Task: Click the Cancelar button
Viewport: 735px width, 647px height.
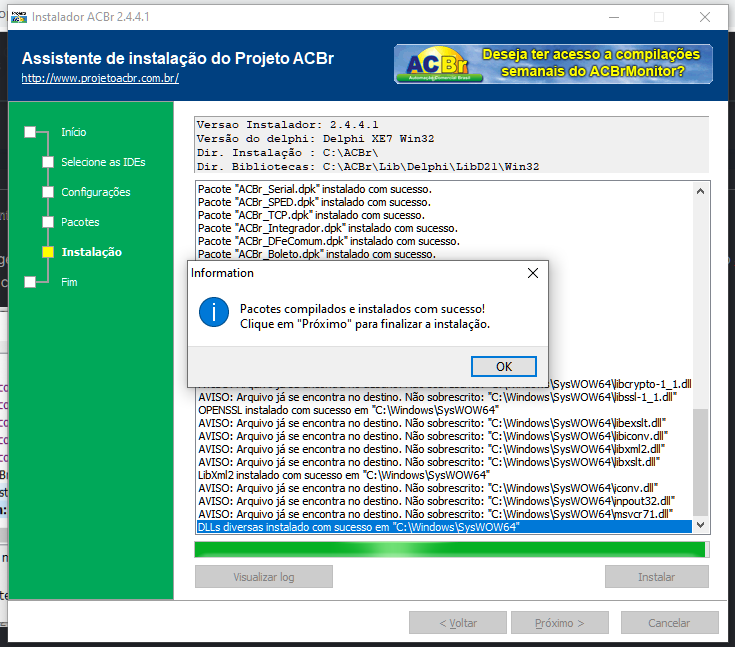Action: 669,623
